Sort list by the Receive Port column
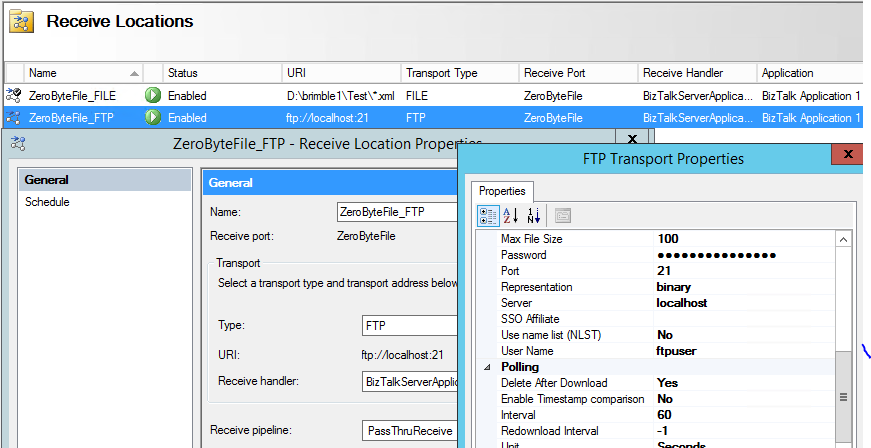Viewport: 871px width, 448px height. tap(579, 73)
